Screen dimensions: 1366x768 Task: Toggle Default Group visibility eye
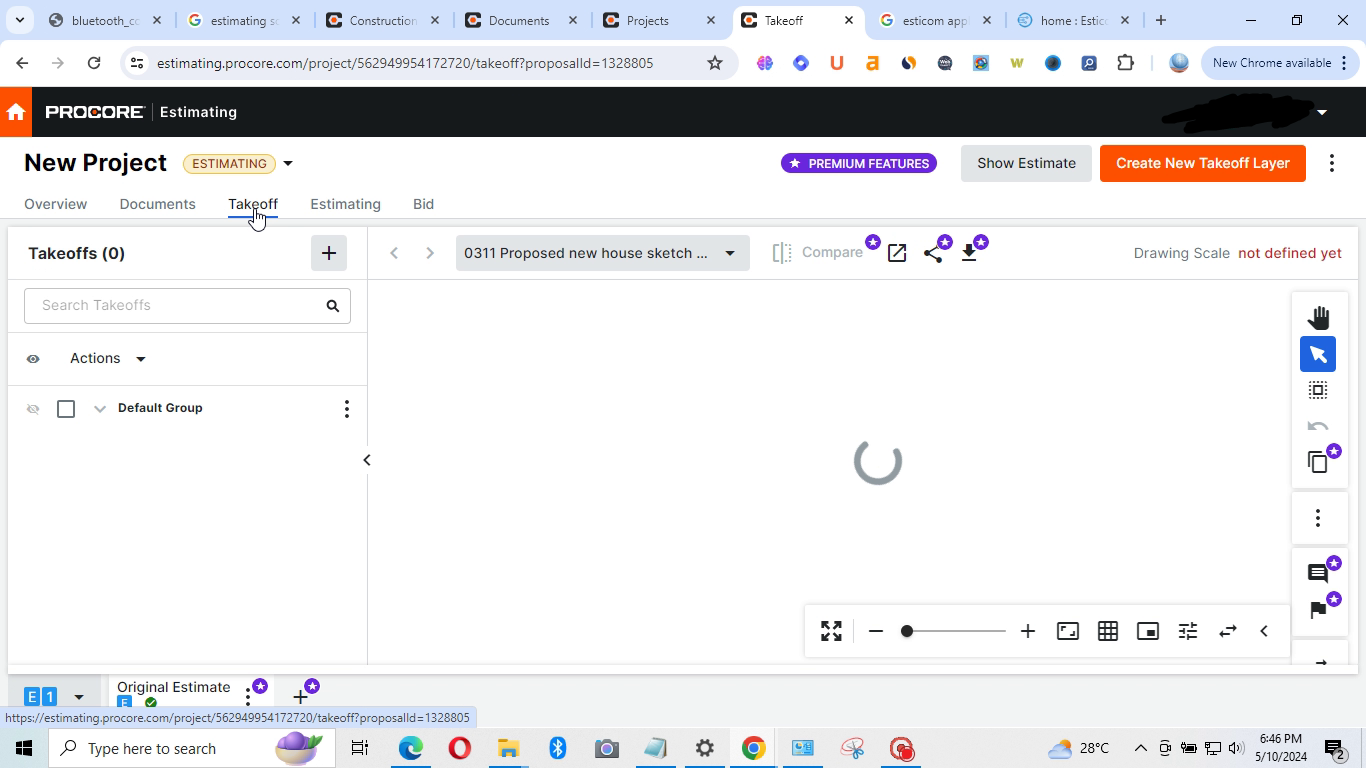coord(33,409)
